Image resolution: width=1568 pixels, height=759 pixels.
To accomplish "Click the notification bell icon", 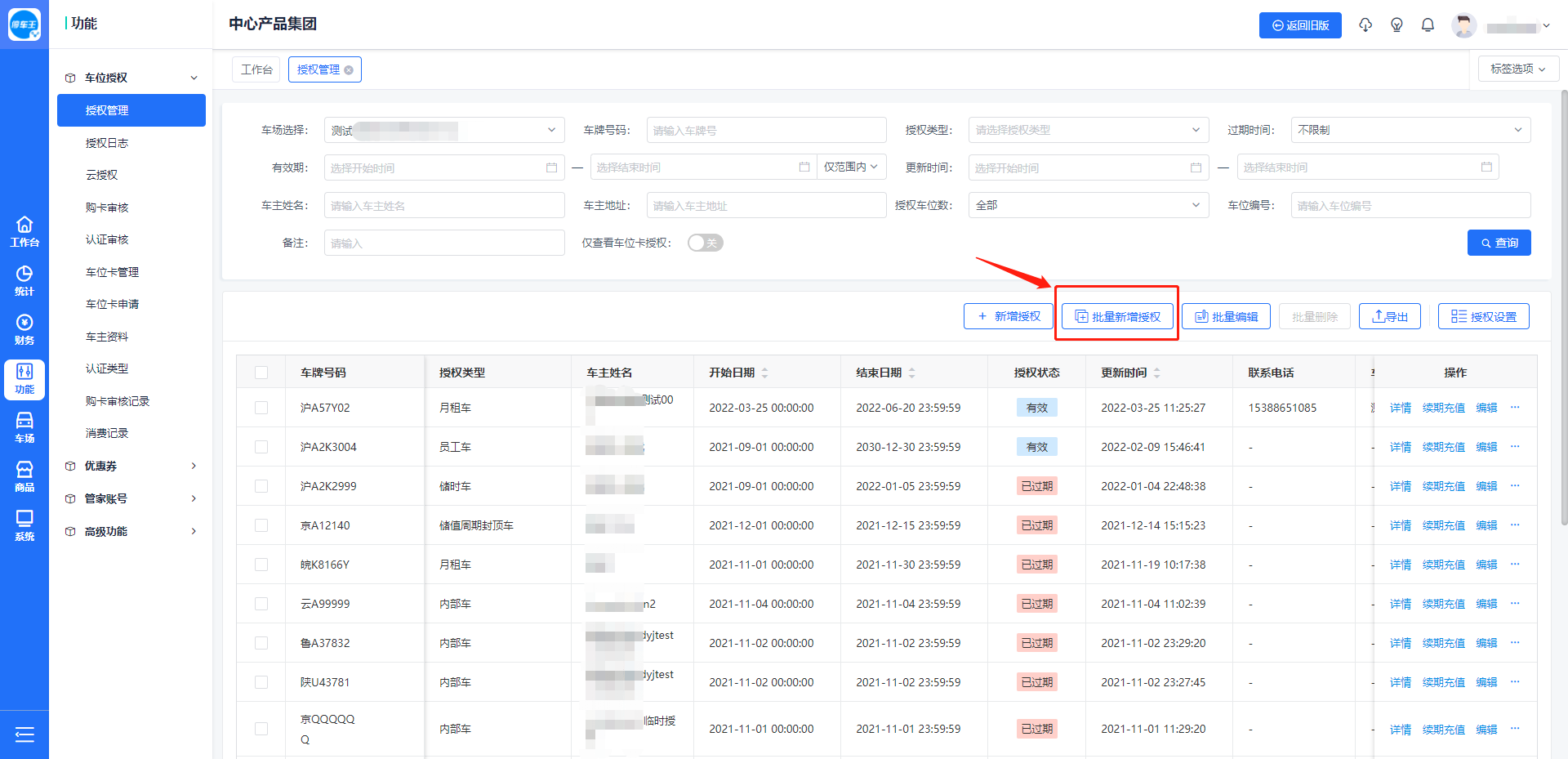I will tap(1428, 25).
